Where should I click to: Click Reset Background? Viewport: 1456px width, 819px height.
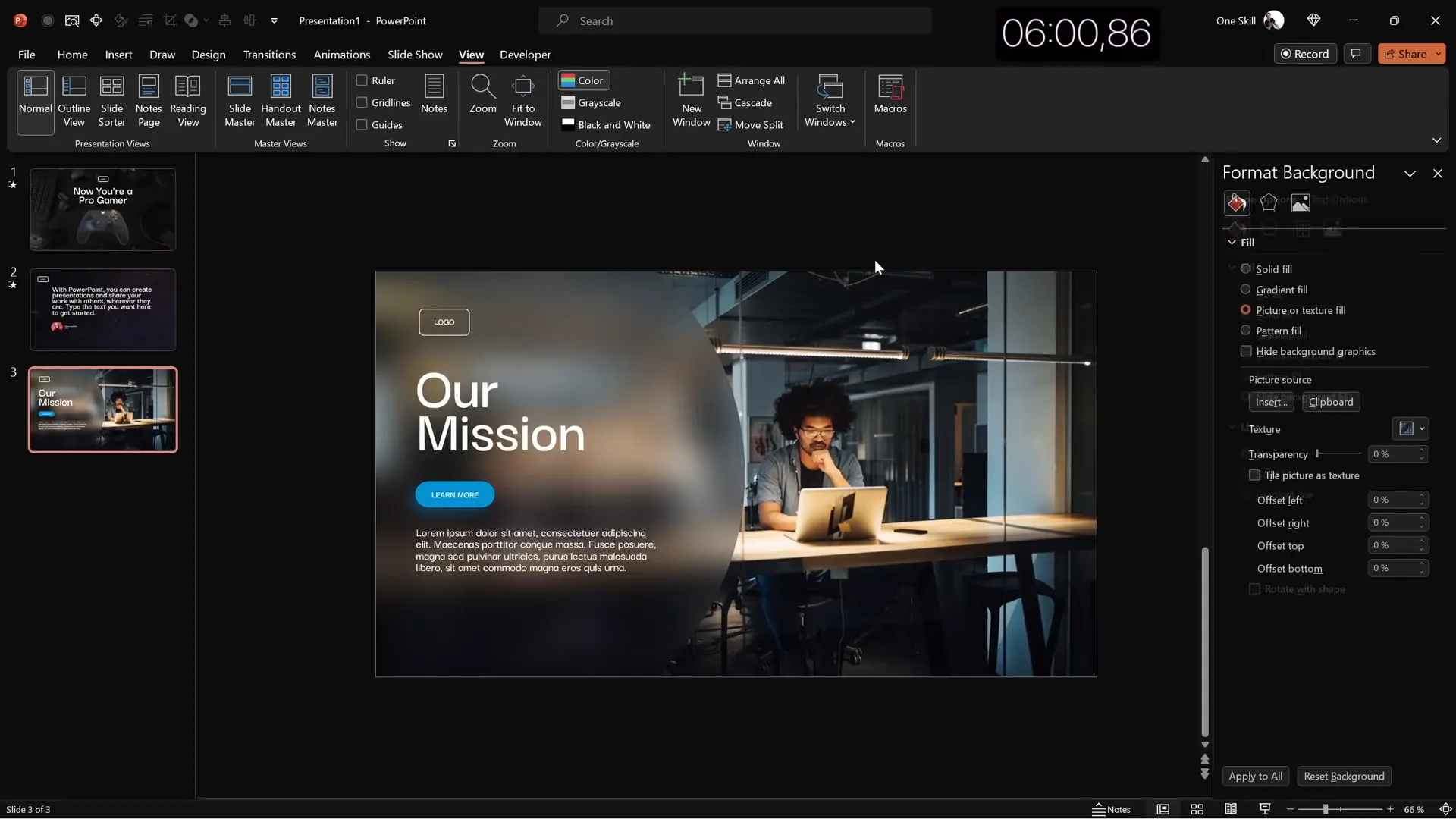[x=1345, y=776]
